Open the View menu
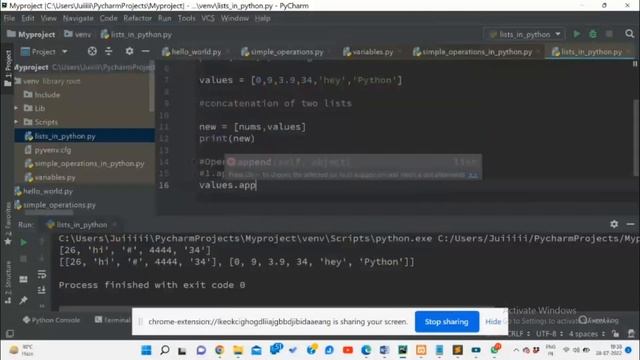The width and height of the screenshot is (640, 360). tap(49, 18)
